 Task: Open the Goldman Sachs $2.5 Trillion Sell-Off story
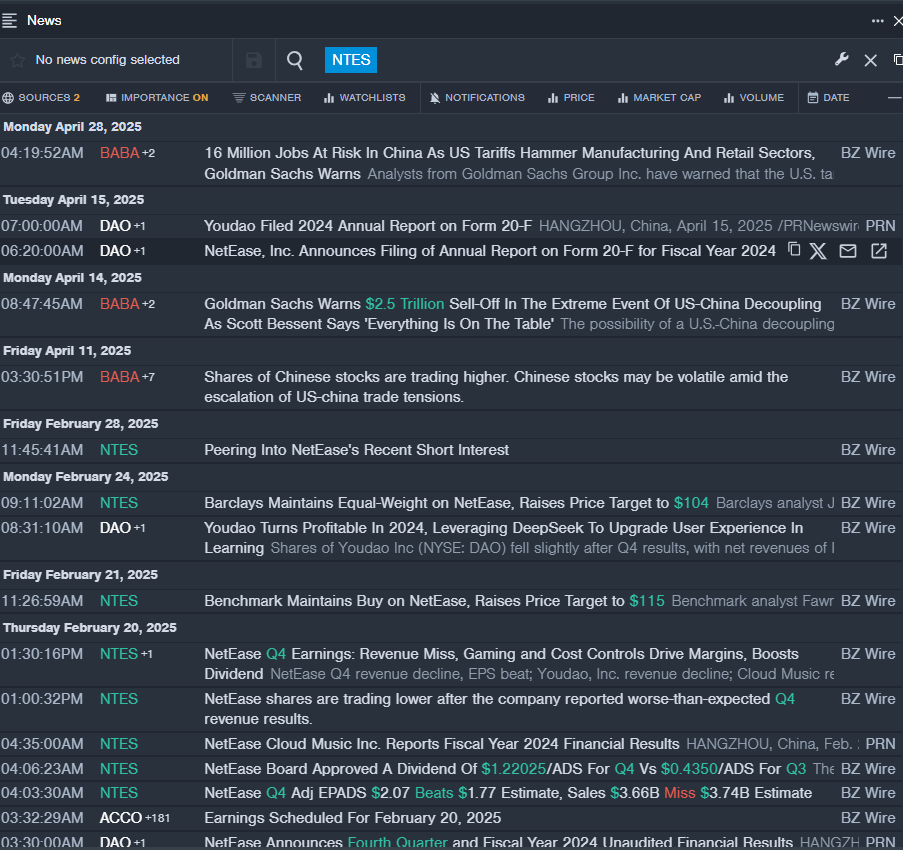(513, 314)
